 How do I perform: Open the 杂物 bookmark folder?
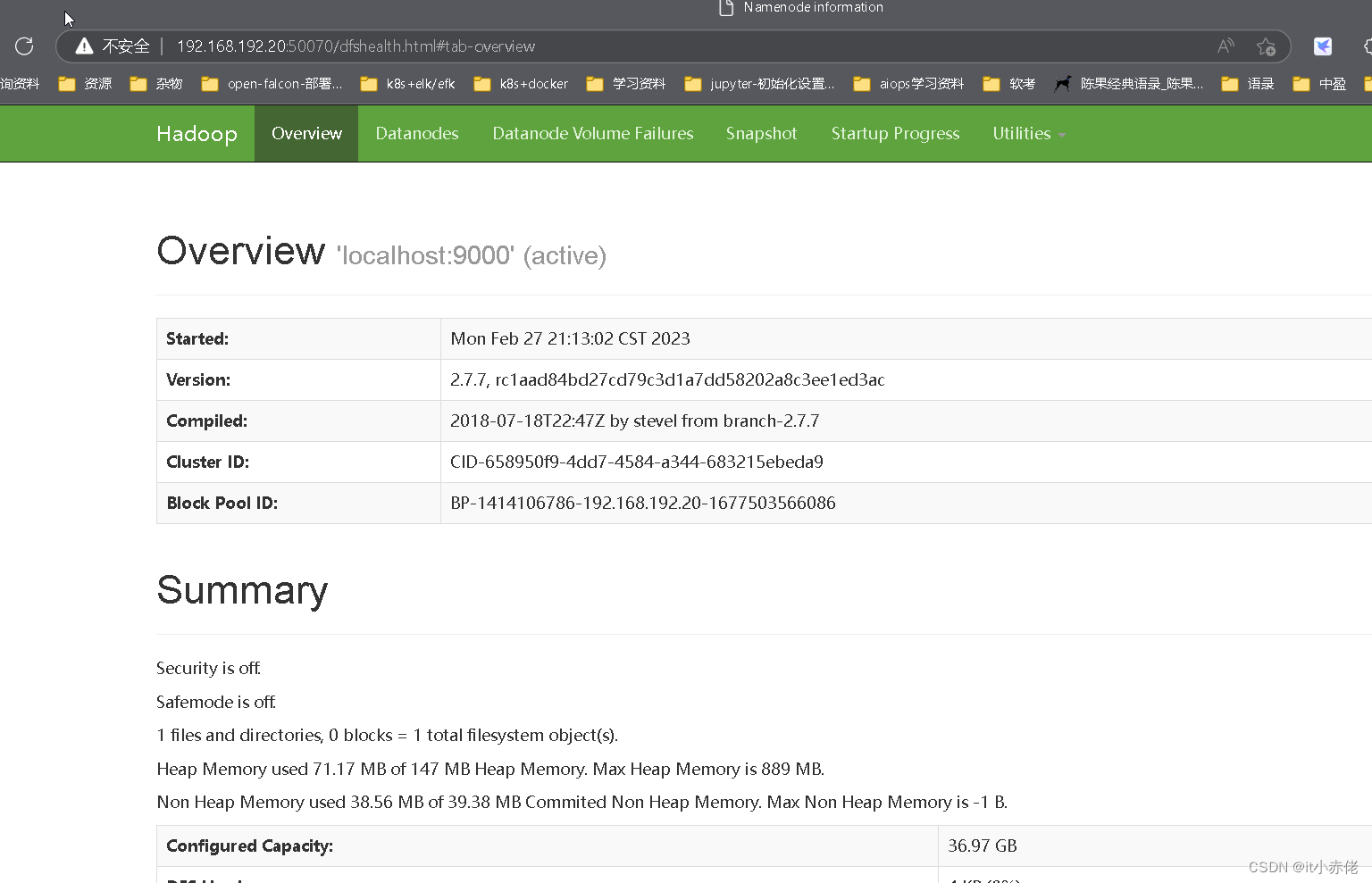(x=156, y=84)
